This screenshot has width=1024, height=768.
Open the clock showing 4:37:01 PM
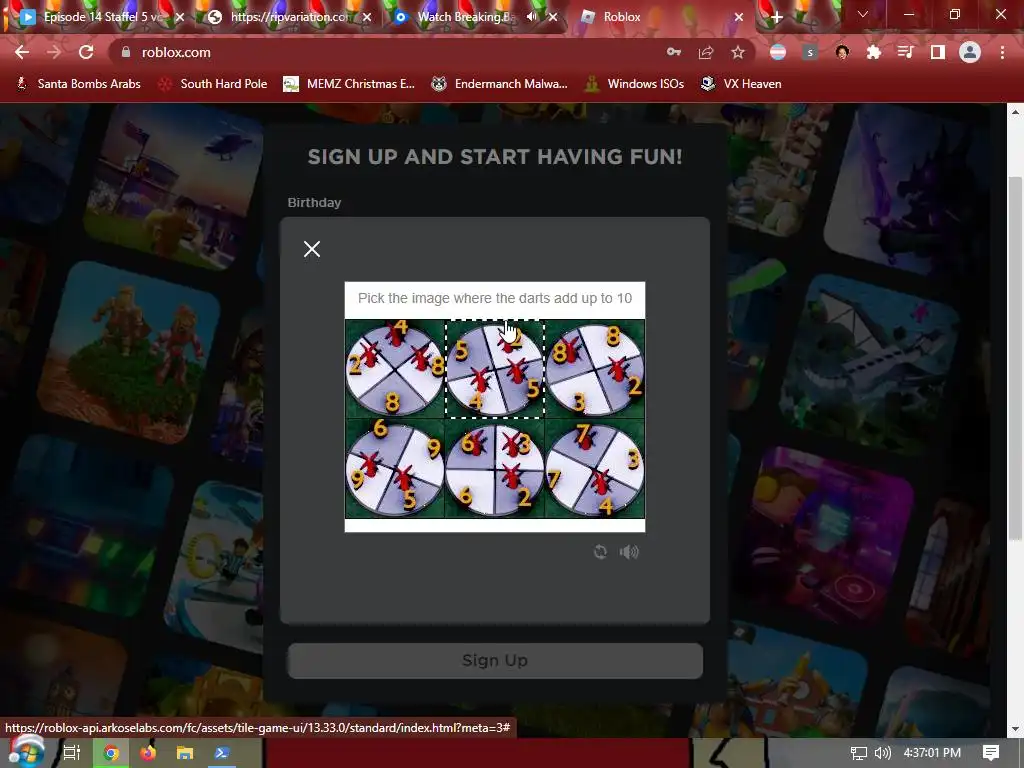(x=932, y=753)
